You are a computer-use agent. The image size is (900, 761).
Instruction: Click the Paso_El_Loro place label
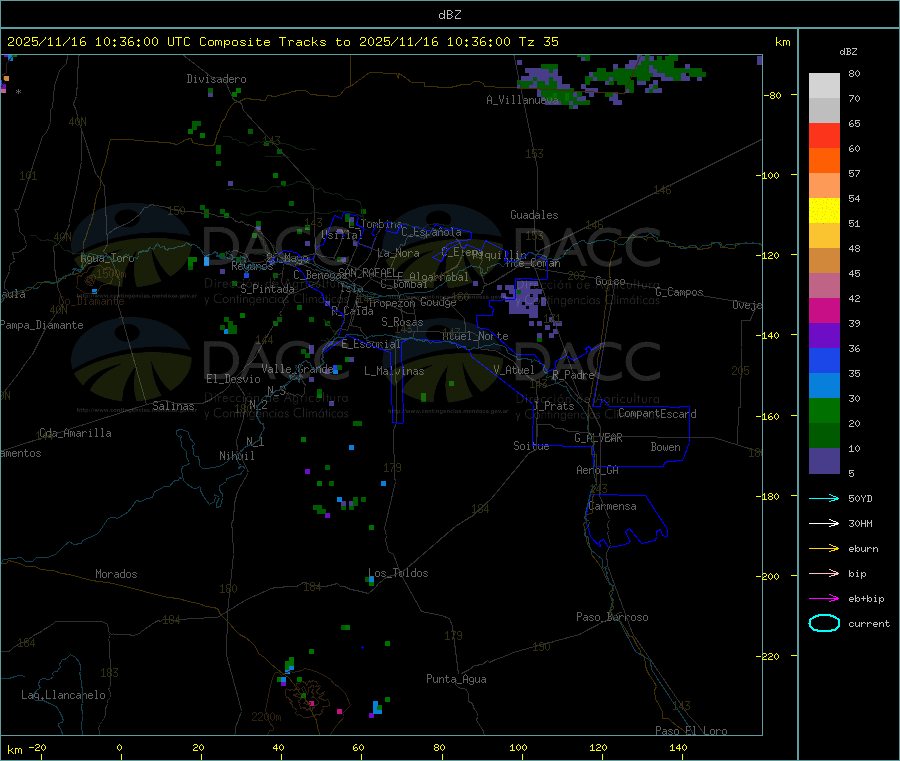pyautogui.click(x=691, y=731)
